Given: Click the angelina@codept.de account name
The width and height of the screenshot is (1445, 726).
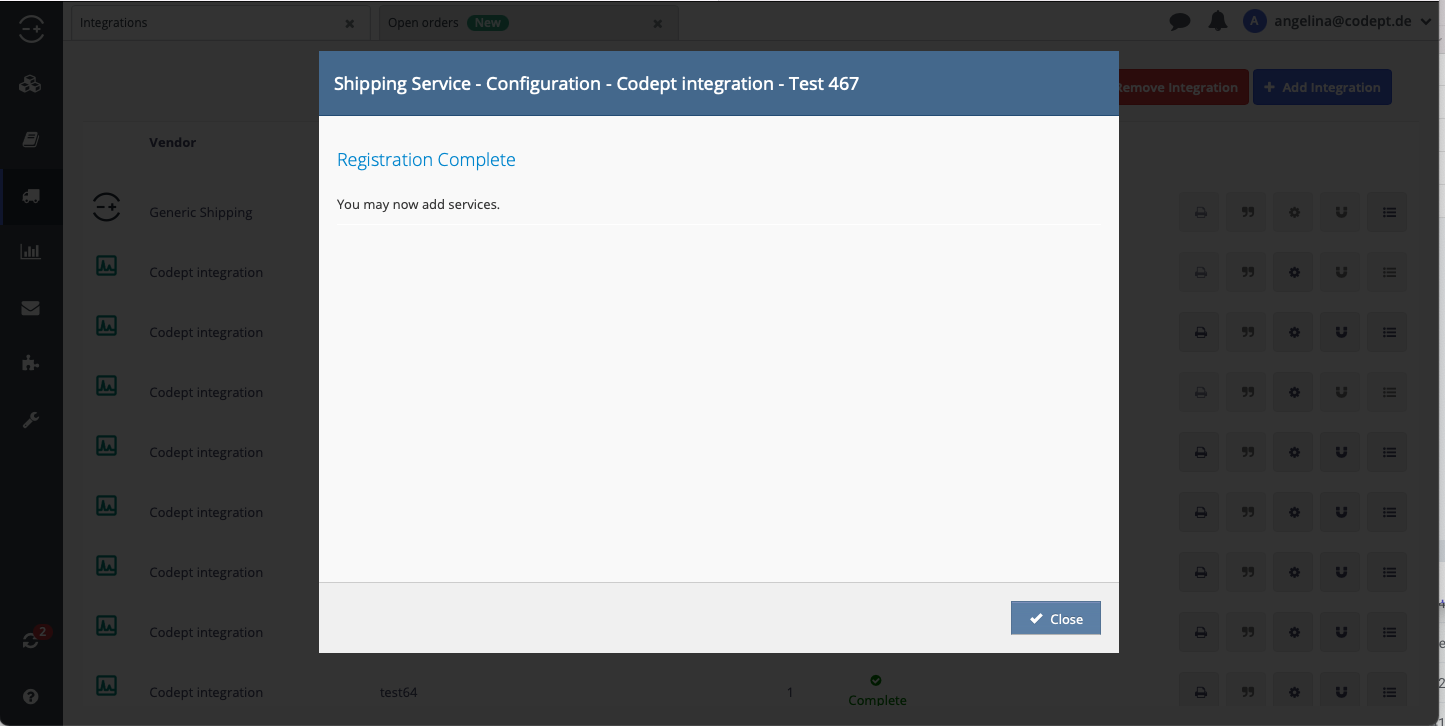Looking at the screenshot, I should coord(1344,21).
